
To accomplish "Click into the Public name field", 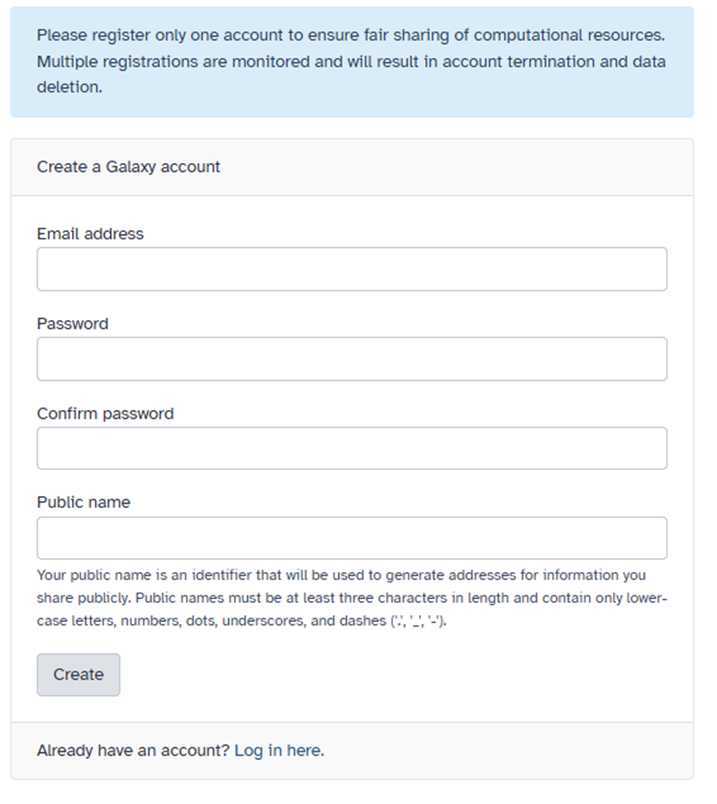I will (351, 538).
